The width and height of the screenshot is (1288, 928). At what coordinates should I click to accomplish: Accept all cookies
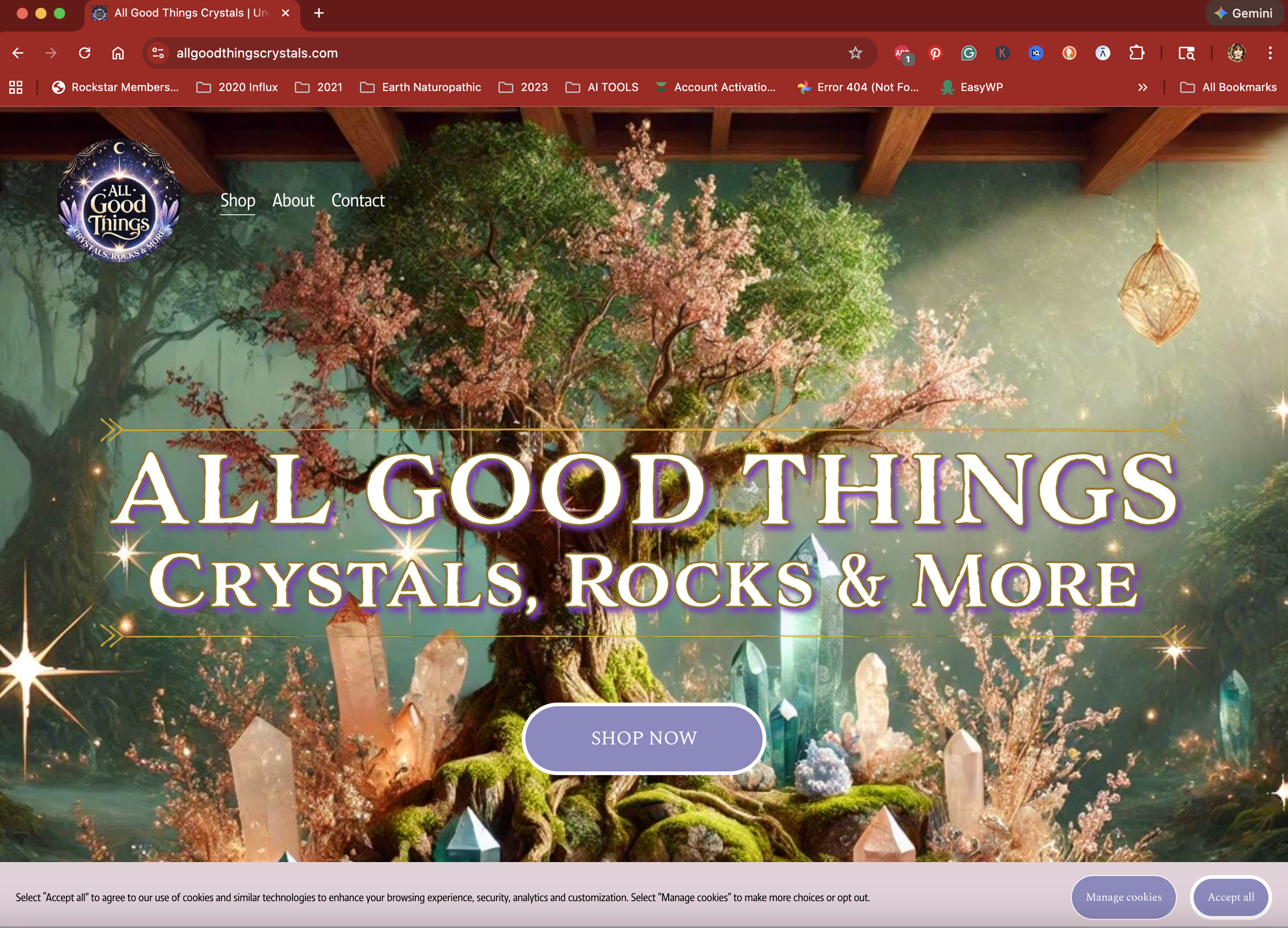(1230, 897)
